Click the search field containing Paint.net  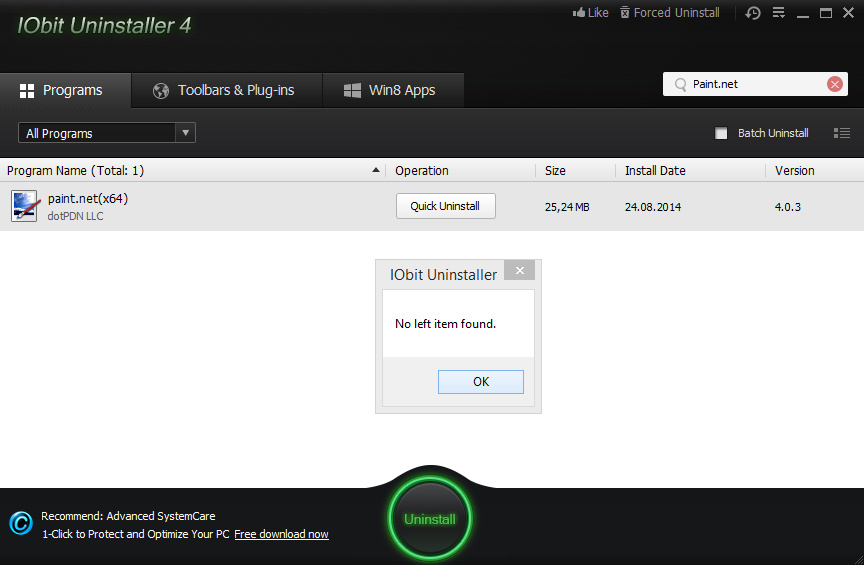point(755,84)
